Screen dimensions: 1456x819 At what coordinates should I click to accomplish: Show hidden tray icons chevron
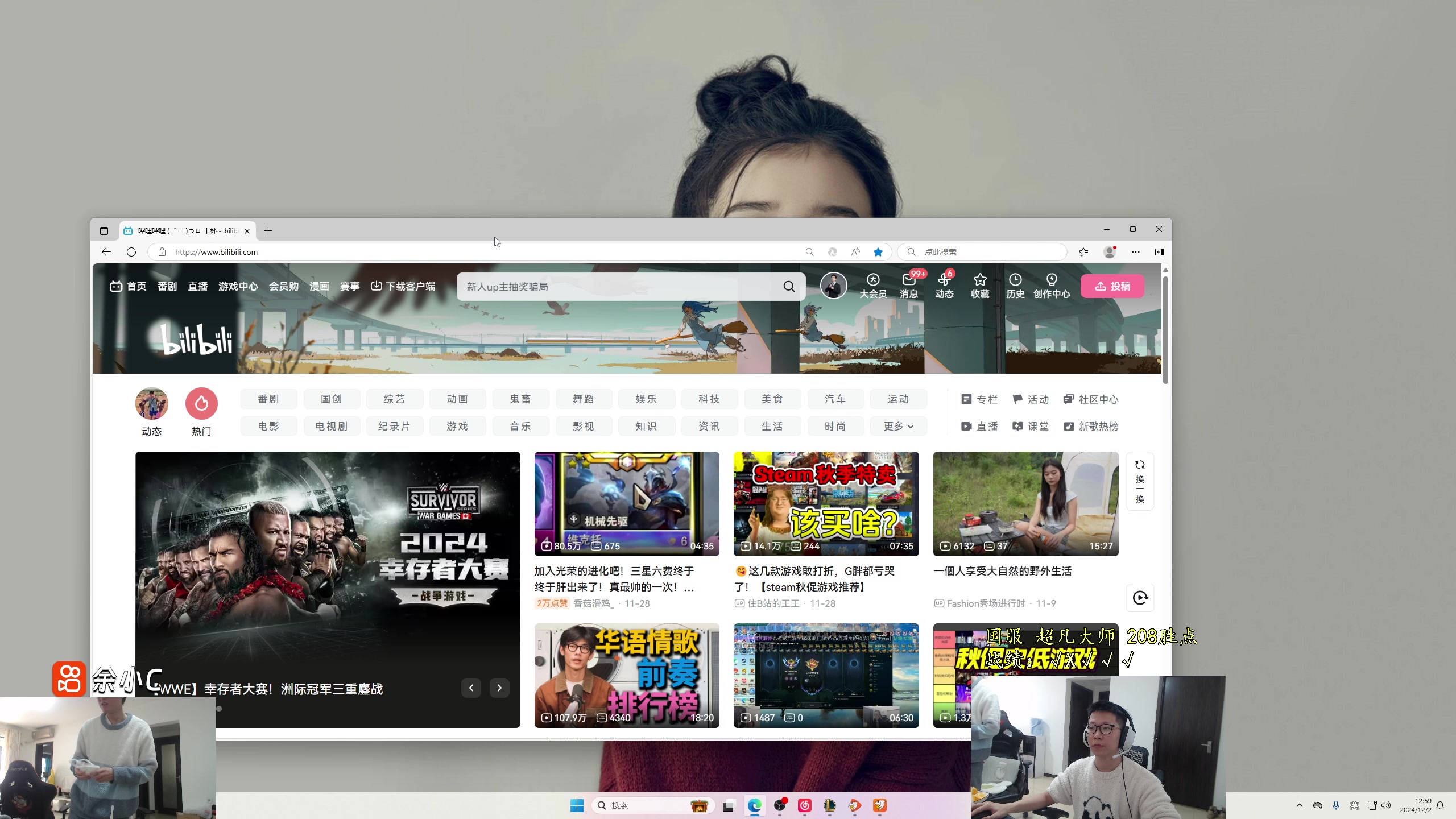coord(1299,805)
